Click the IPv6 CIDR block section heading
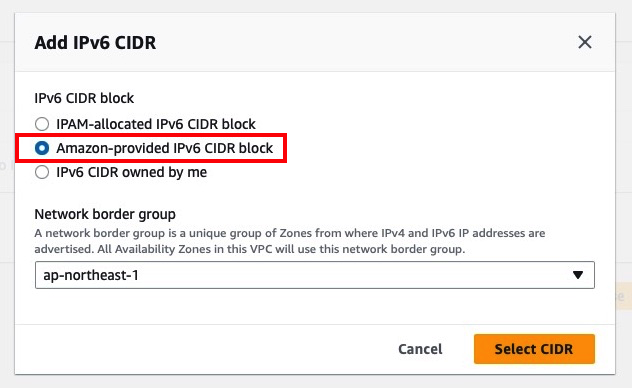The height and width of the screenshot is (388, 632). coord(84,98)
